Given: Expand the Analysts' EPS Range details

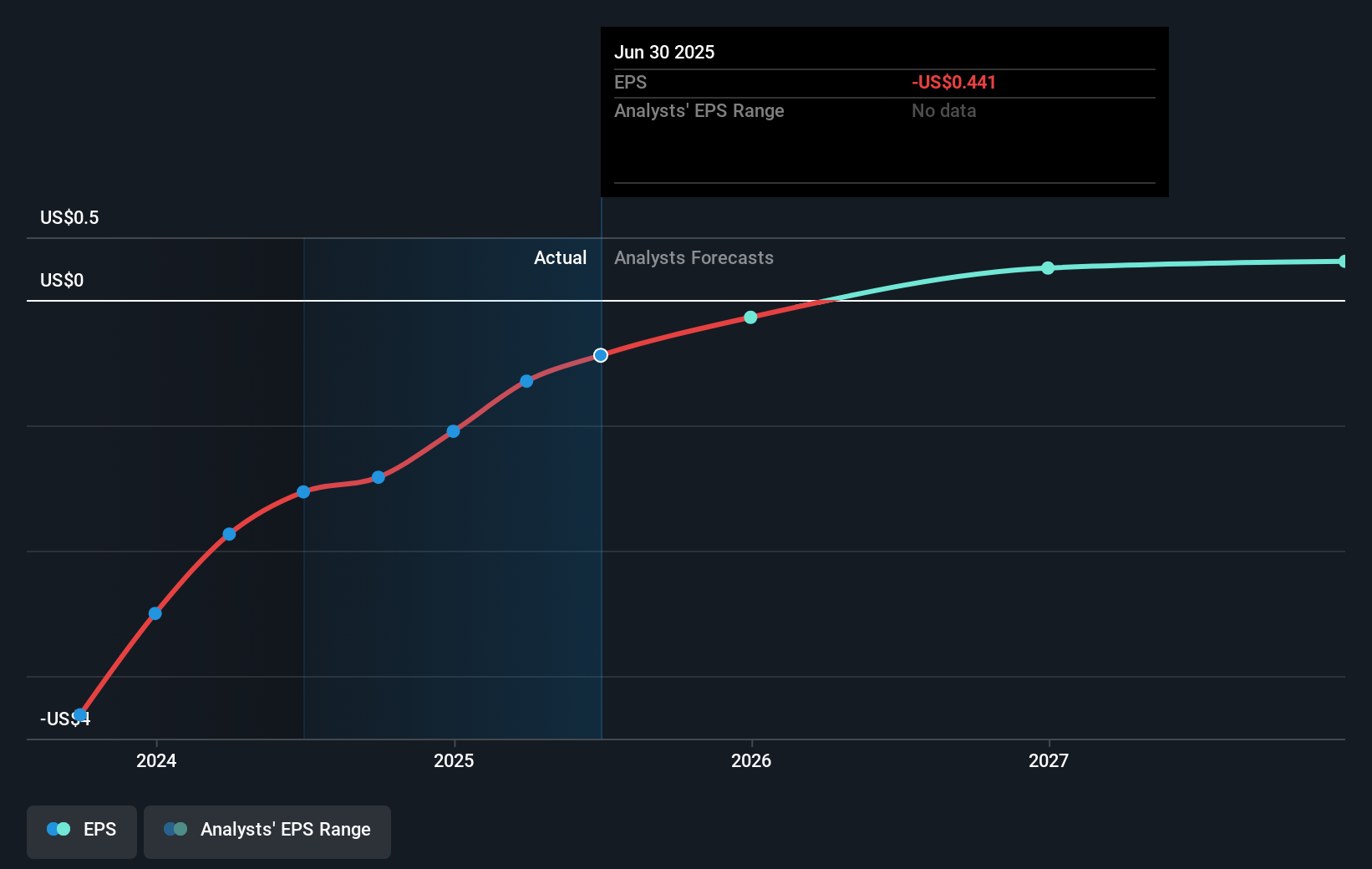Looking at the screenshot, I should [699, 110].
